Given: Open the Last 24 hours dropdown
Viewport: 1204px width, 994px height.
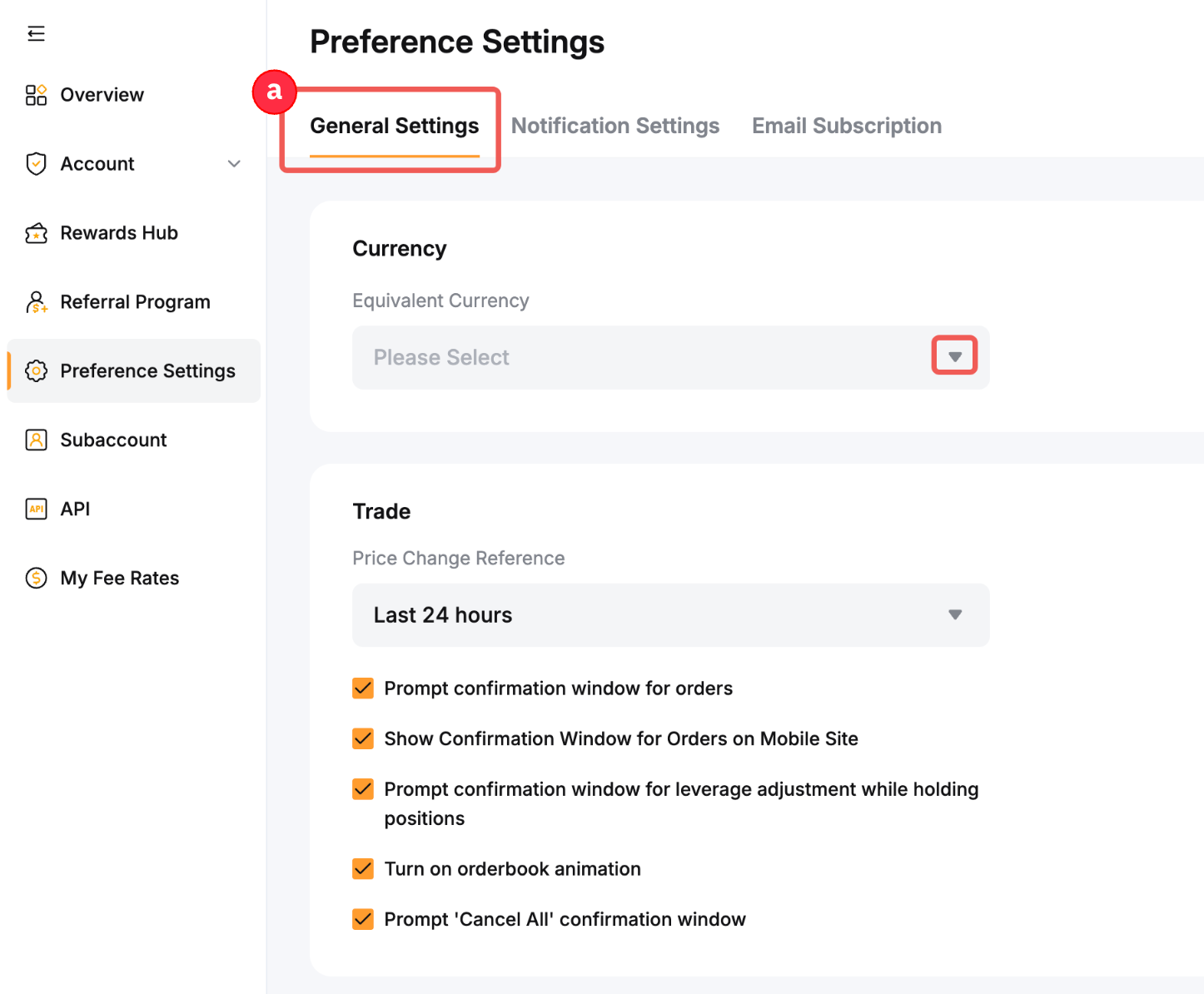Looking at the screenshot, I should click(670, 615).
